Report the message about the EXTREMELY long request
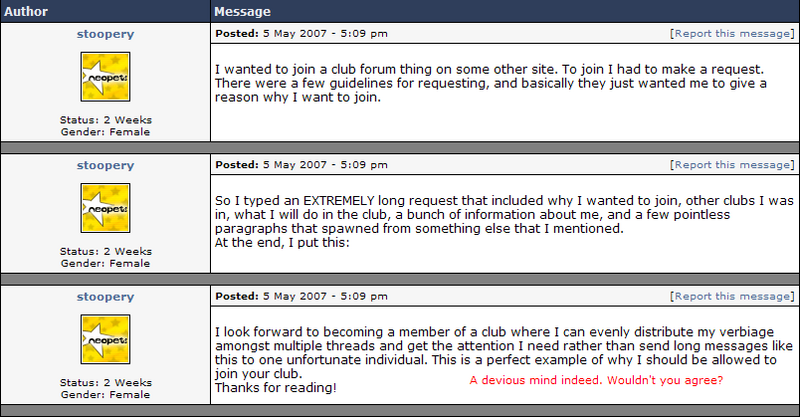This screenshot has height=417, width=800. tap(733, 165)
